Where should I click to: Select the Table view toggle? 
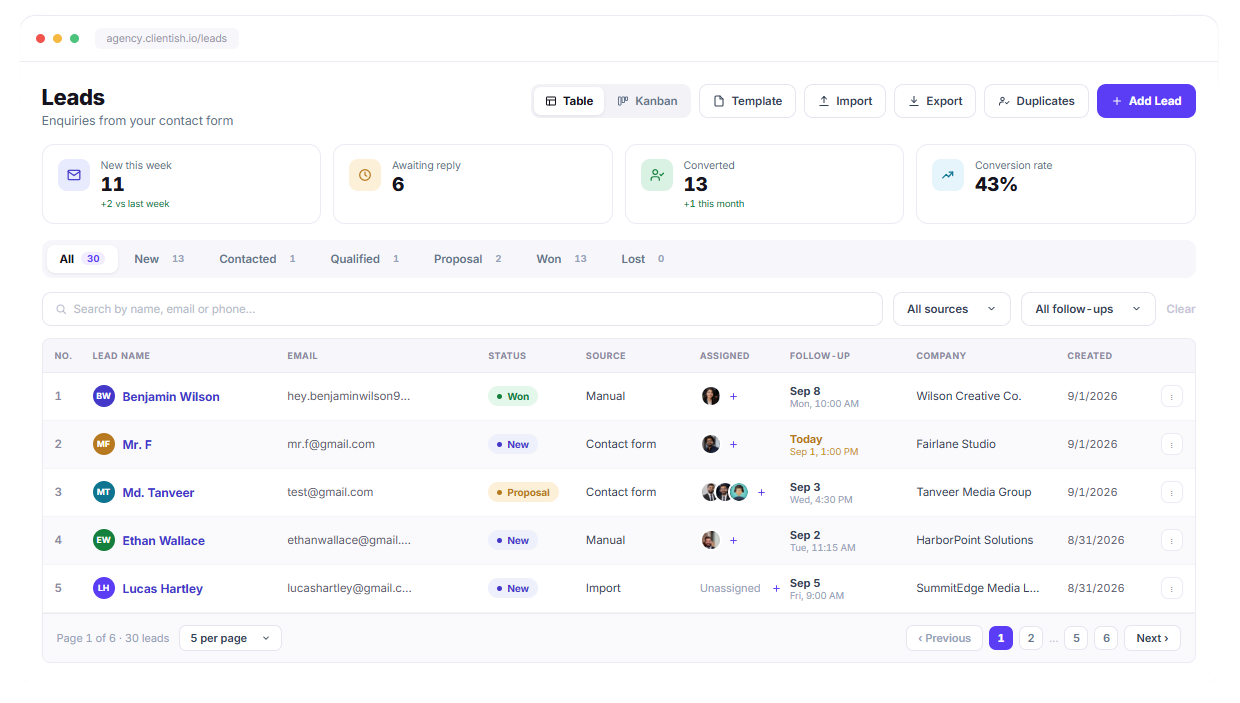(x=569, y=101)
